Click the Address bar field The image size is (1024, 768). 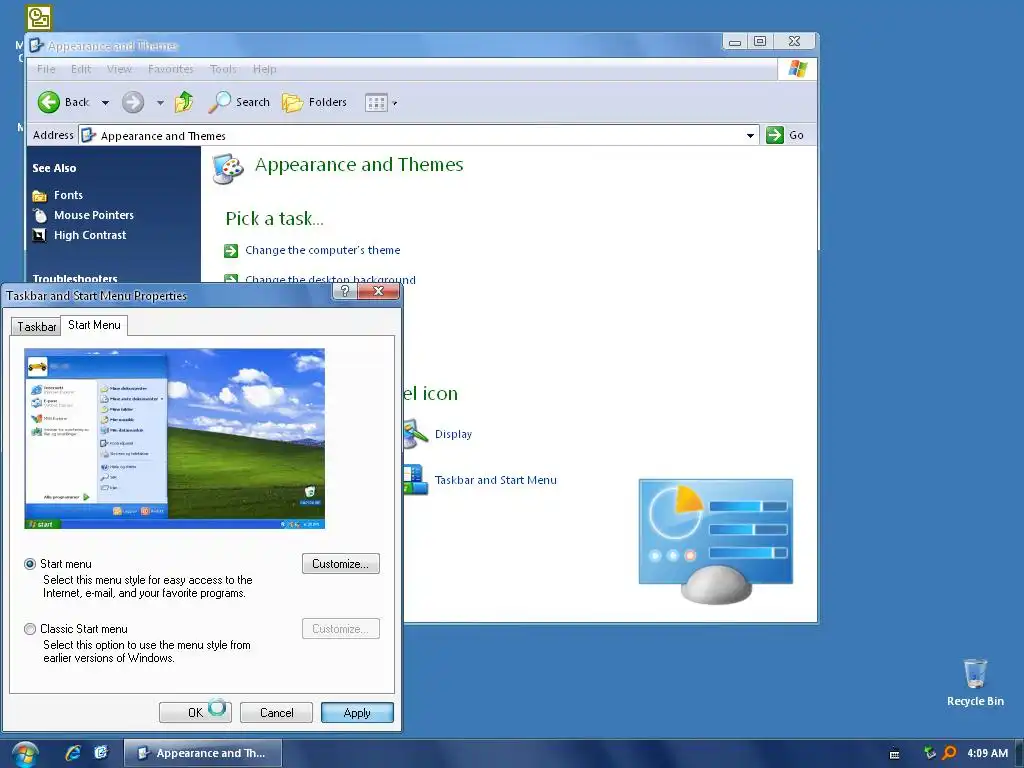418,136
